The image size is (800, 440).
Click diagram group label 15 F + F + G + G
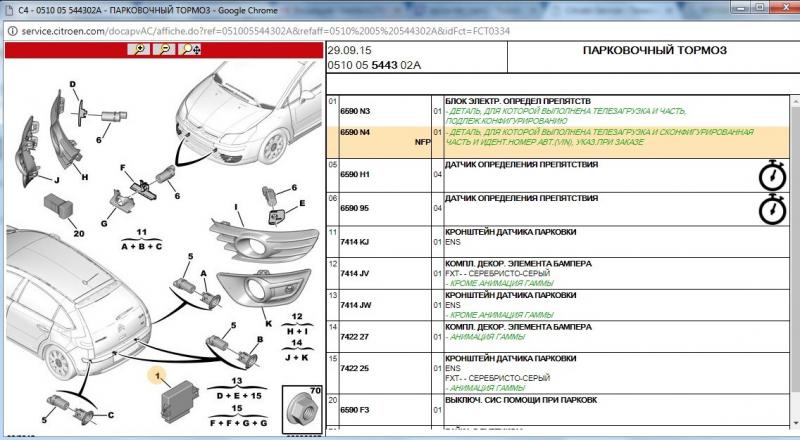(x=238, y=416)
